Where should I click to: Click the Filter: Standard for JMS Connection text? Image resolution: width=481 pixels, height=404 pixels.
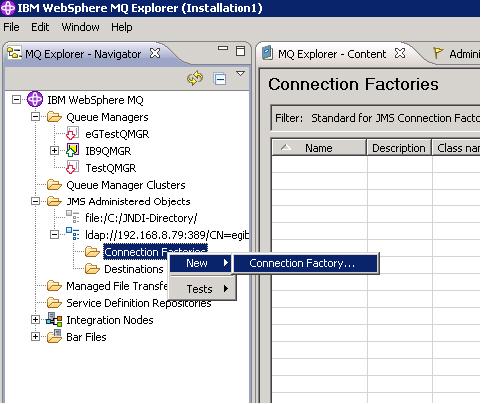pos(377,118)
